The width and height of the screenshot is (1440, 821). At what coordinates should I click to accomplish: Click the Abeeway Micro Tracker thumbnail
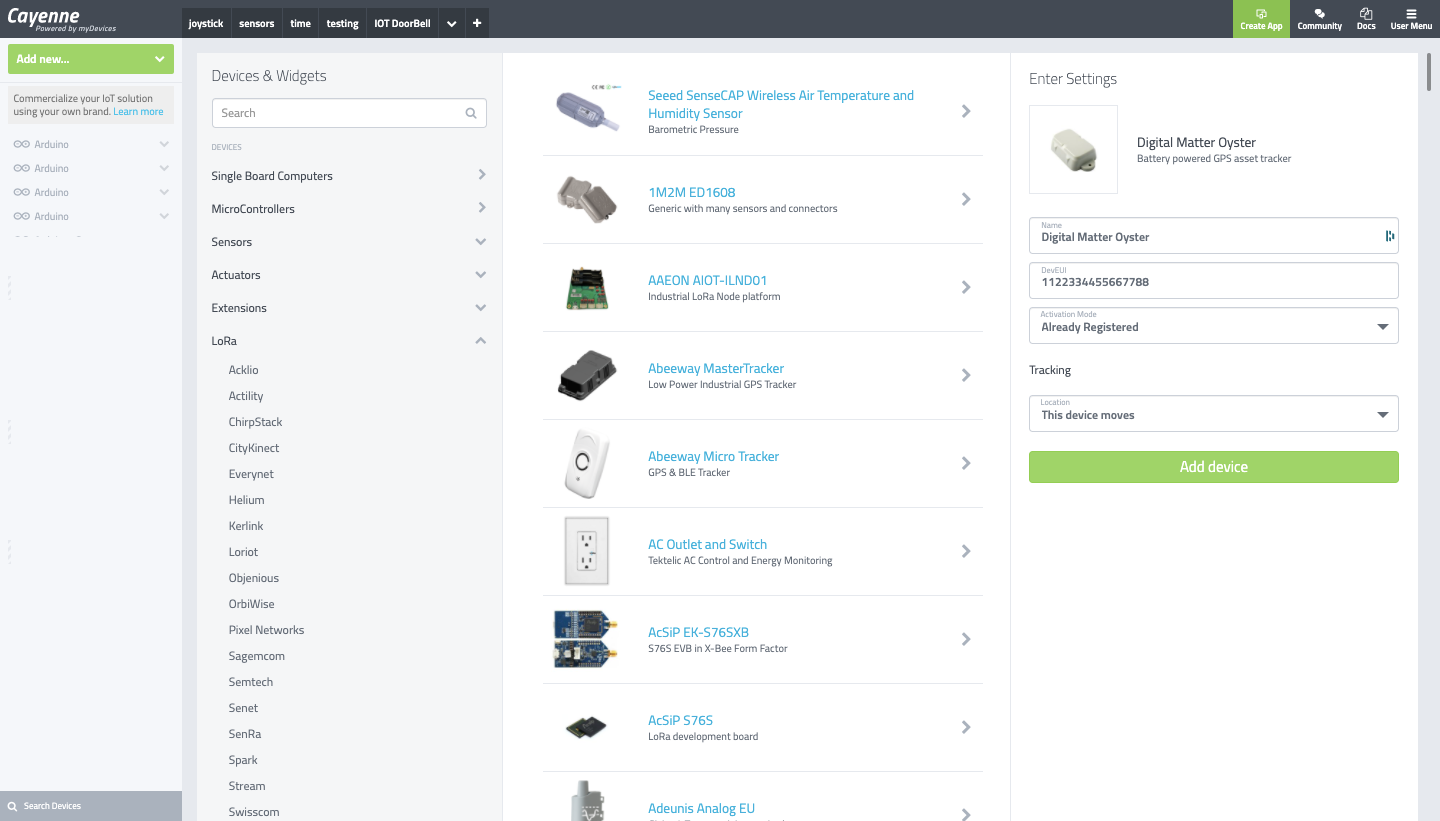587,463
